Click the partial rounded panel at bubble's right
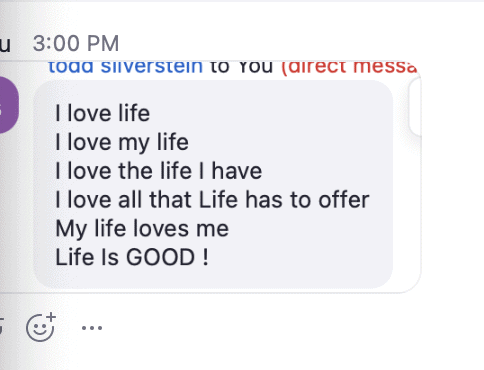 coord(415,107)
